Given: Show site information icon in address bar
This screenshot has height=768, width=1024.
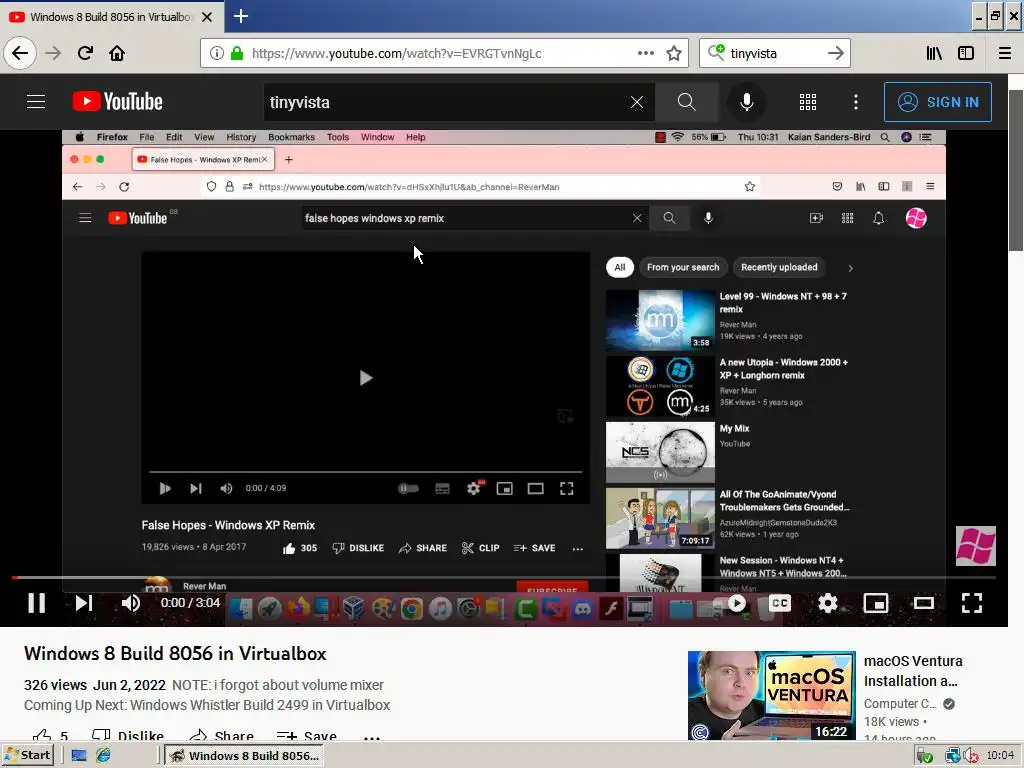Looking at the screenshot, I should coord(217,53).
